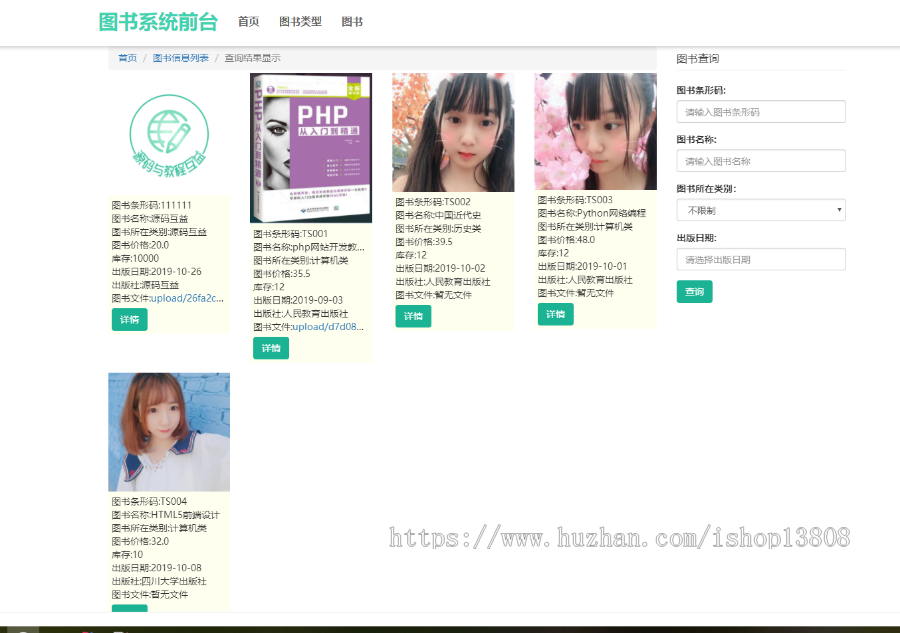Click 详情 for Python网络编程
This screenshot has width=900, height=633.
tap(555, 313)
